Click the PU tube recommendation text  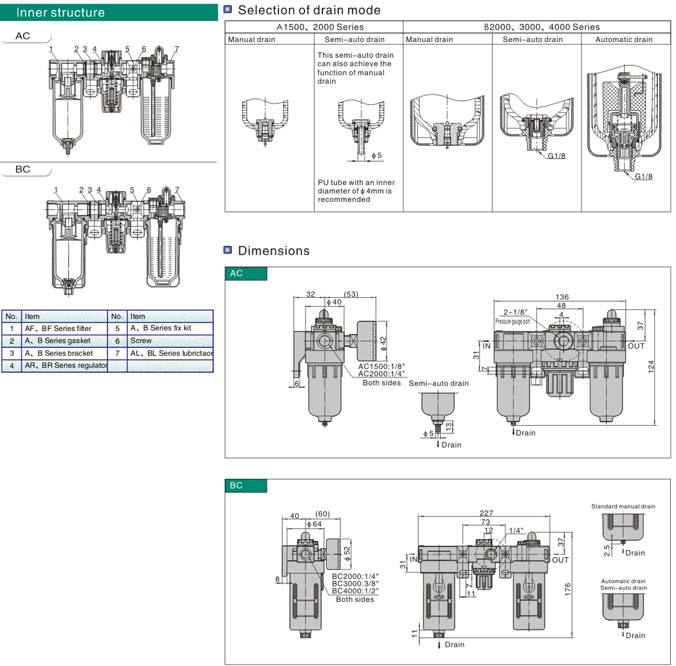tap(355, 191)
